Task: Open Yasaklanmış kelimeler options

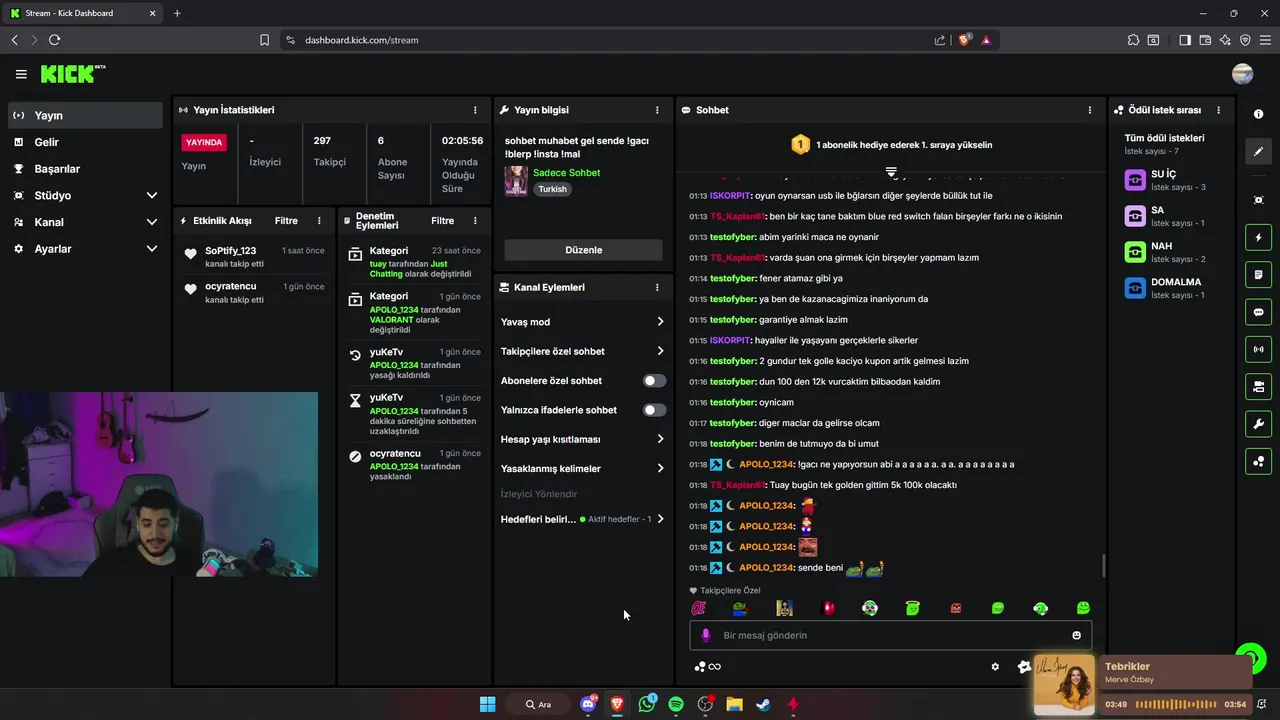Action: [583, 468]
